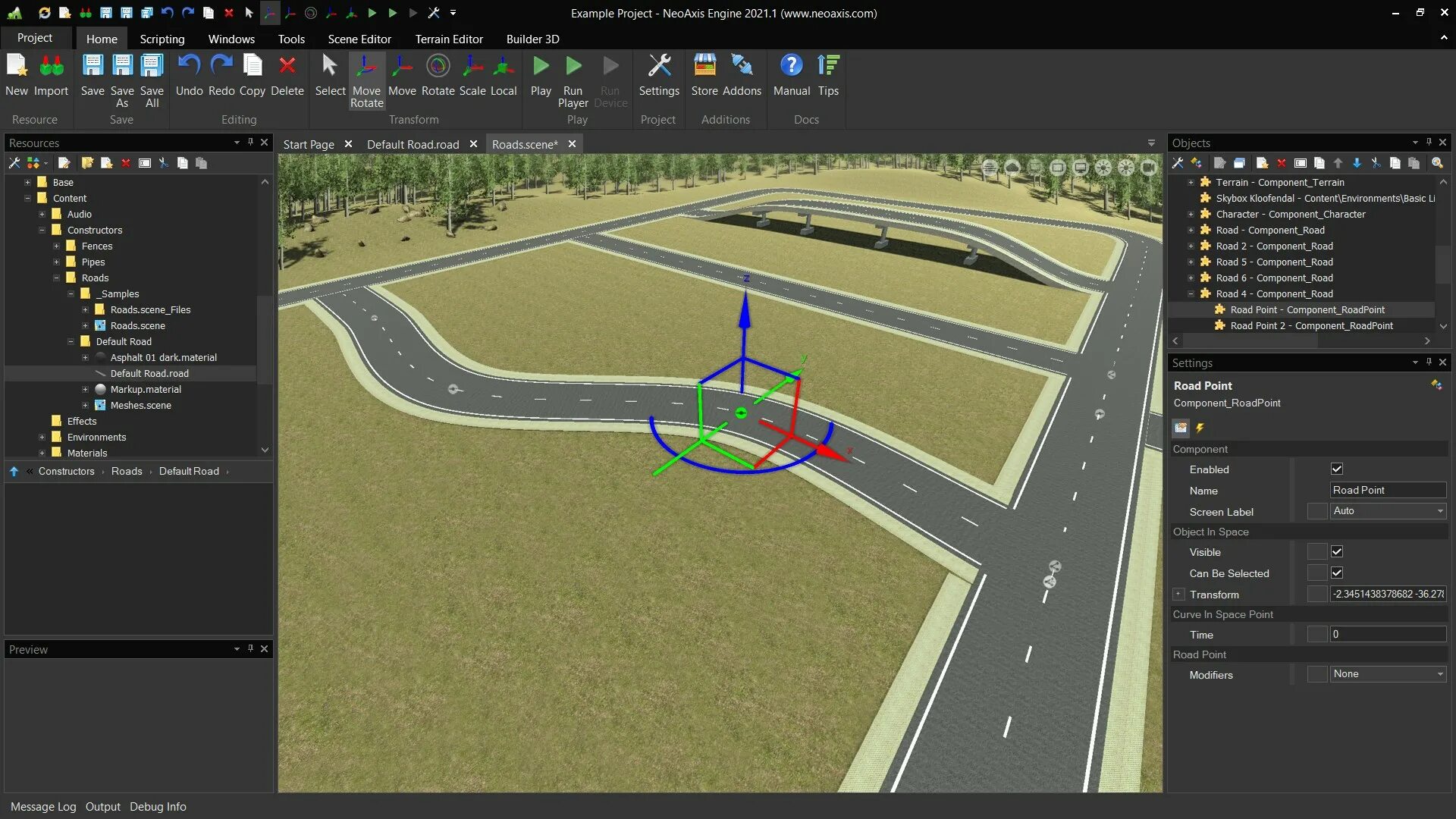This screenshot has width=1456, height=819.
Task: Open the Message Log panel
Action: tap(43, 807)
